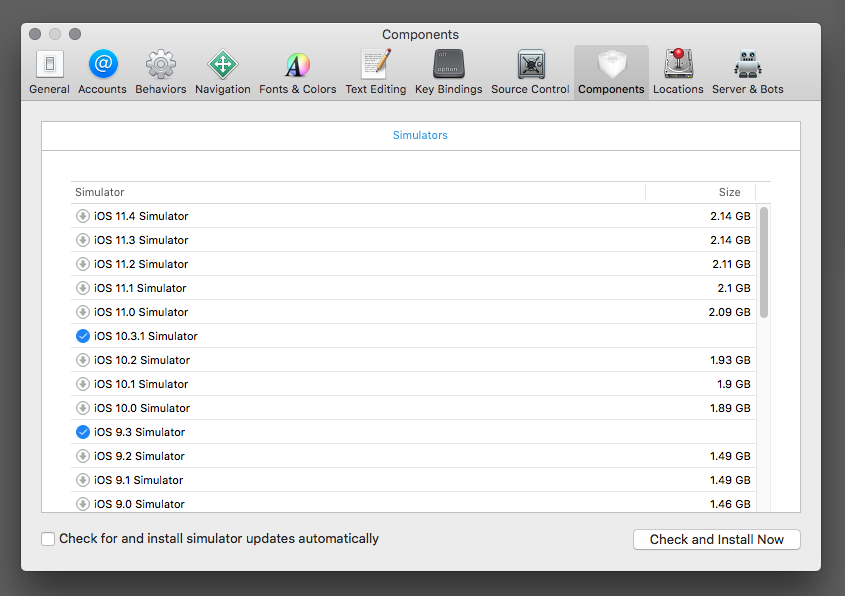The width and height of the screenshot is (845, 596).
Task: Download iOS 9.0 Simulator
Action: [82, 504]
